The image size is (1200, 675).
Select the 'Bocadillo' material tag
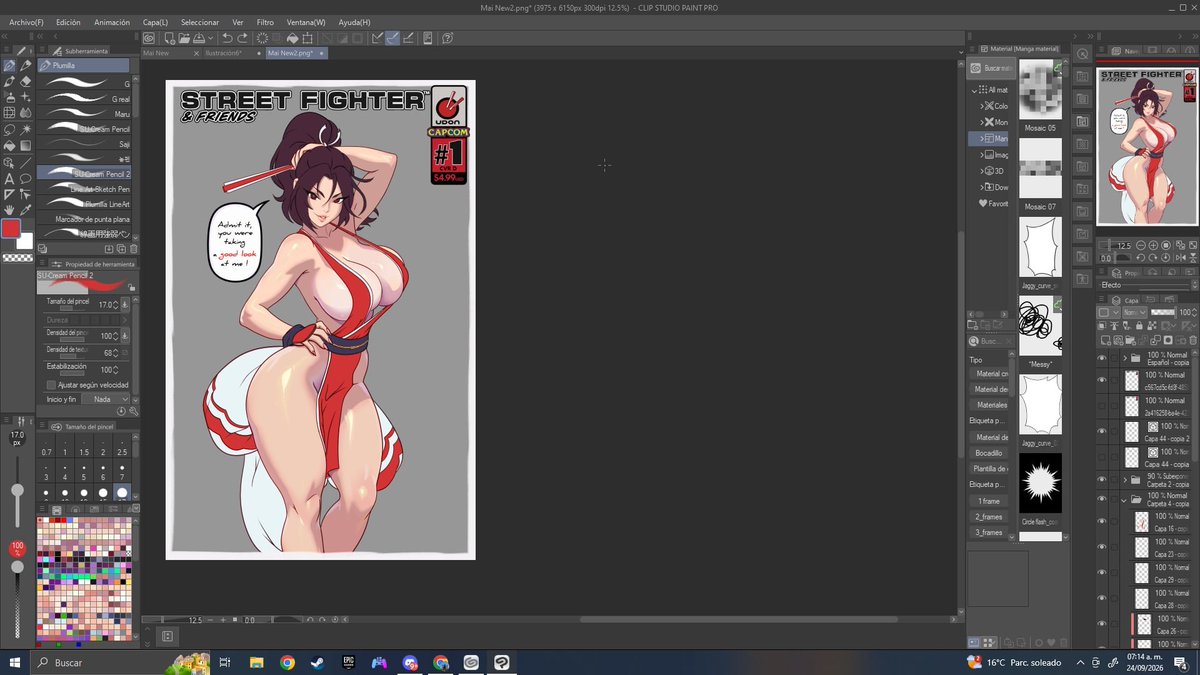(989, 453)
